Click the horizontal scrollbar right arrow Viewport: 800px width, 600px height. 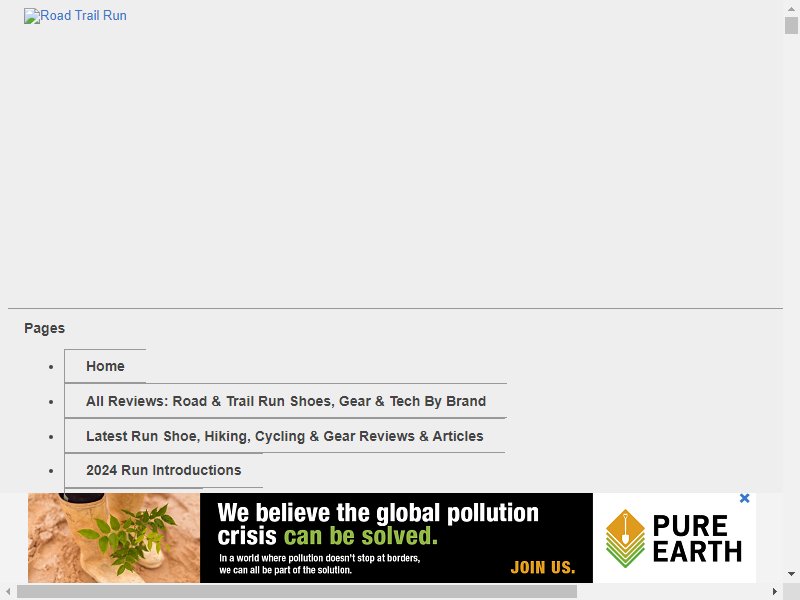pyautogui.click(x=774, y=592)
